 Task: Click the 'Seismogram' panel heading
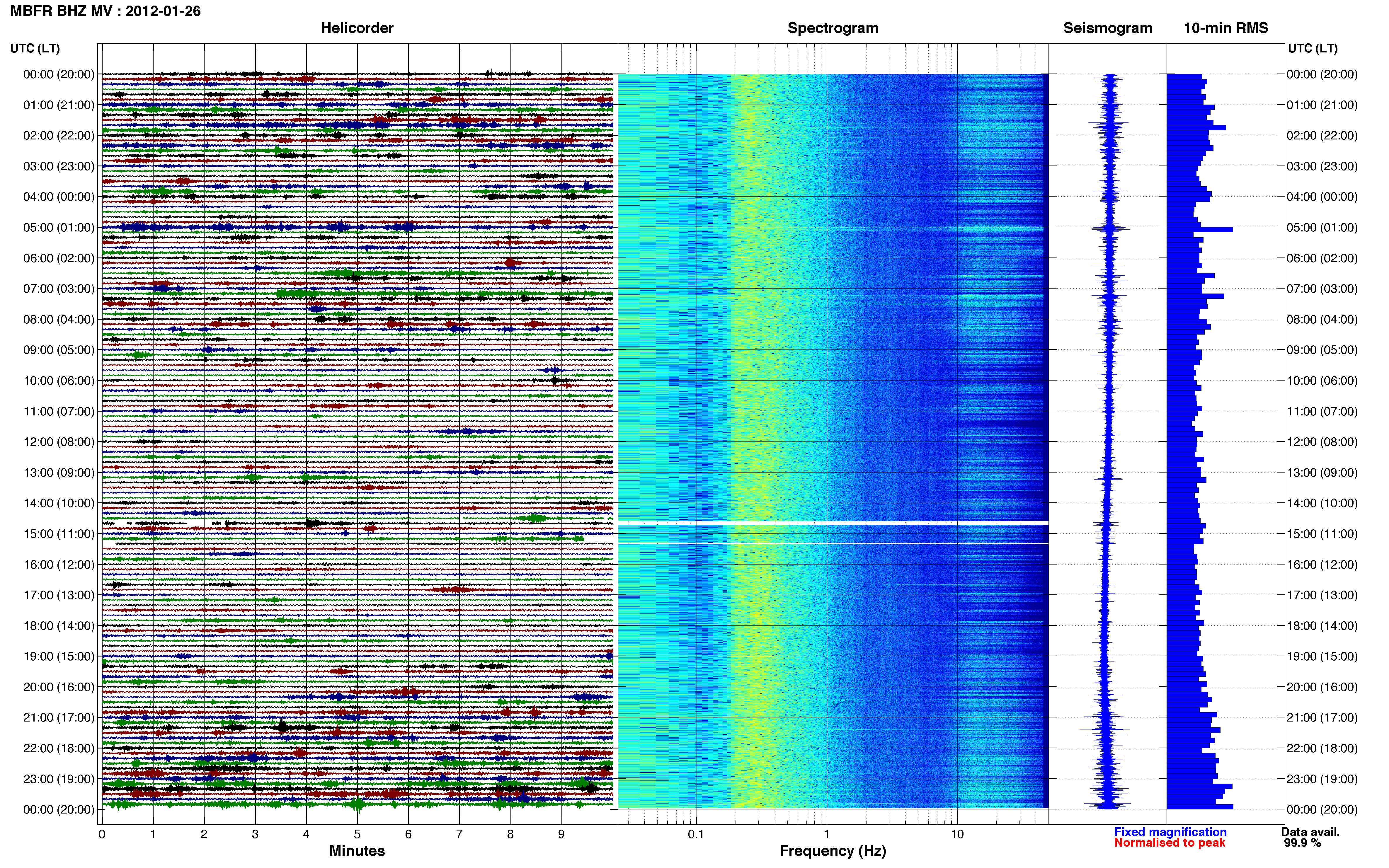tap(1108, 28)
